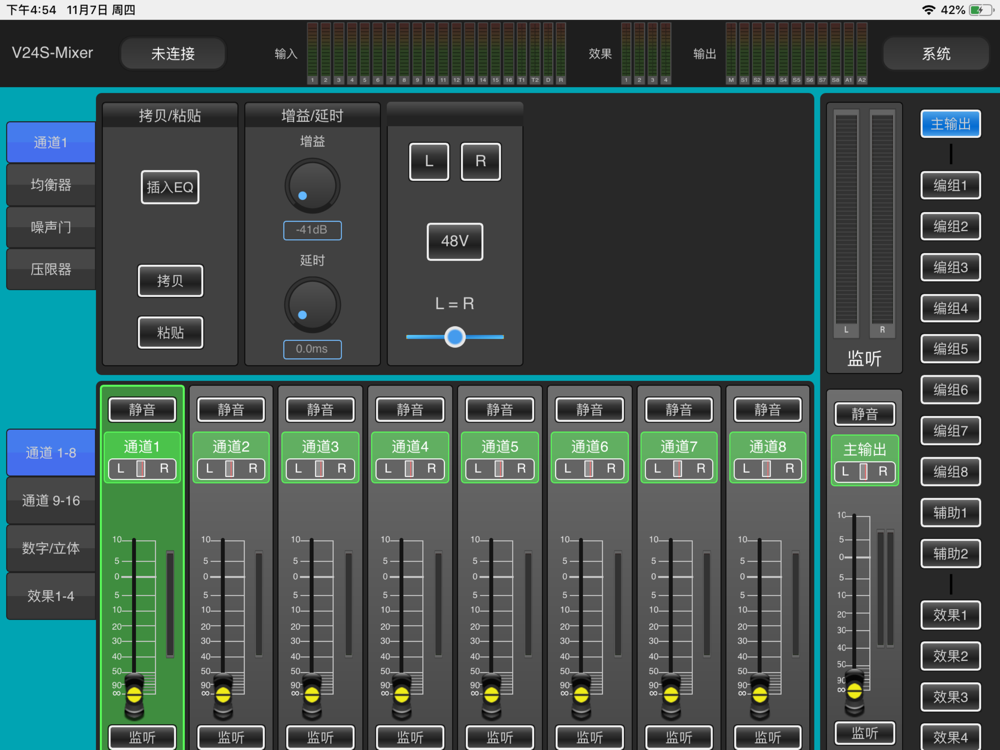
Task: Select the 效果3 bus
Action: point(950,696)
